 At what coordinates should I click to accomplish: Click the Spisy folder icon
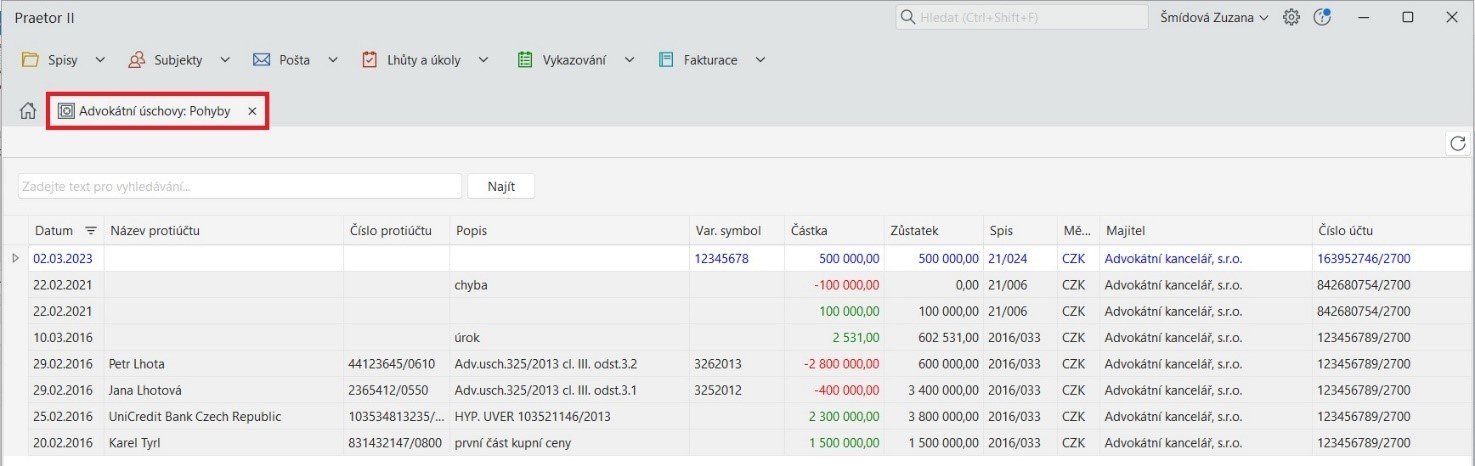pos(30,60)
